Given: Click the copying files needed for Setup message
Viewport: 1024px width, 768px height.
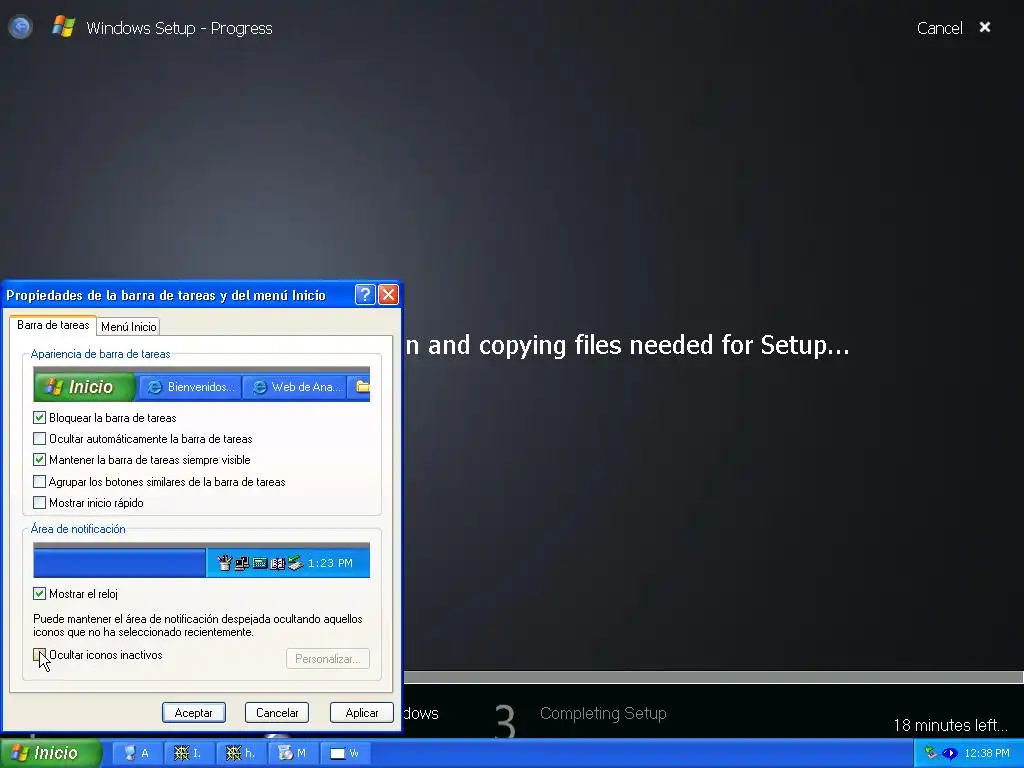Looking at the screenshot, I should tap(626, 345).
